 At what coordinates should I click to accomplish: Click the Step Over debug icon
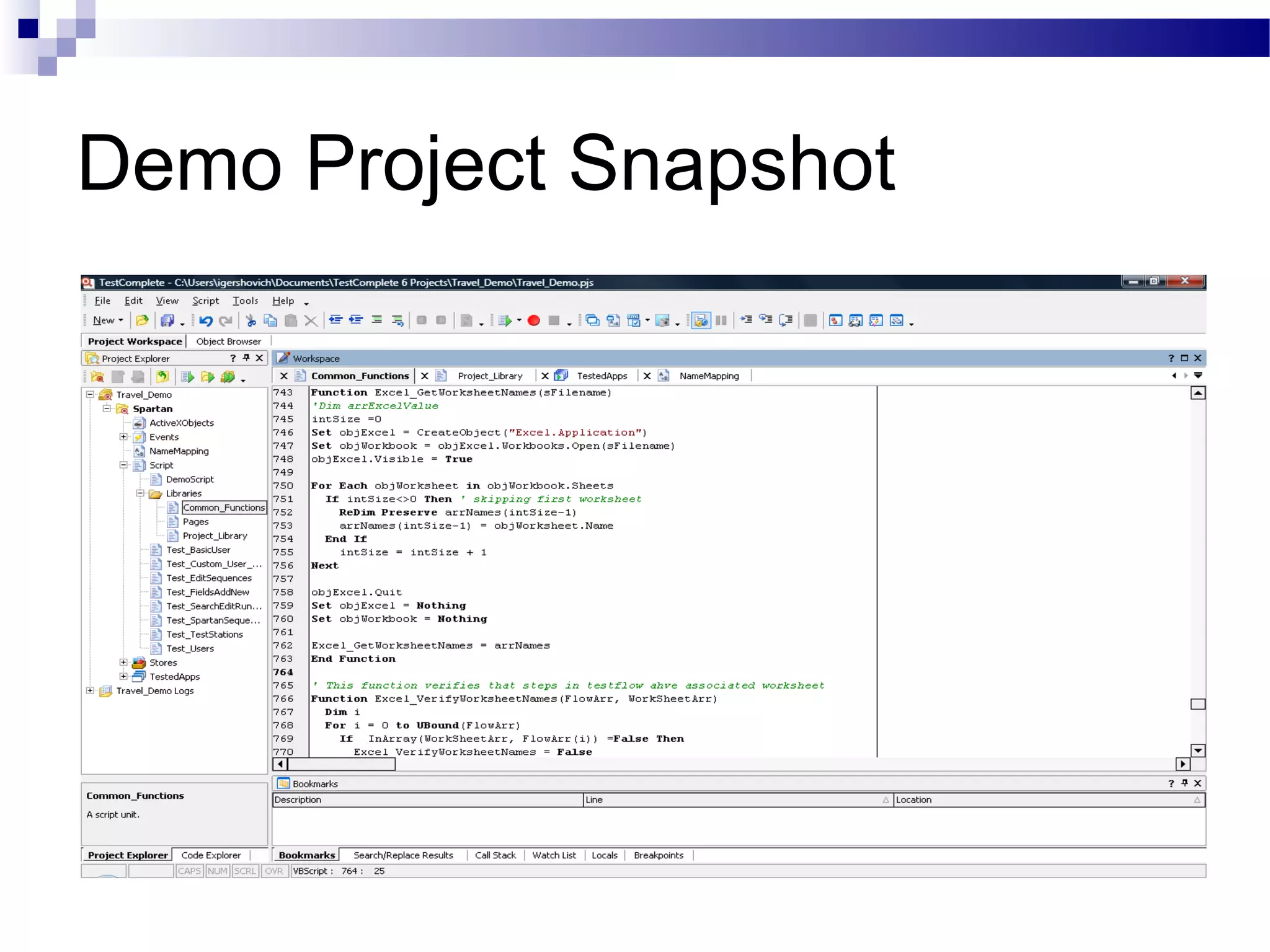click(766, 320)
